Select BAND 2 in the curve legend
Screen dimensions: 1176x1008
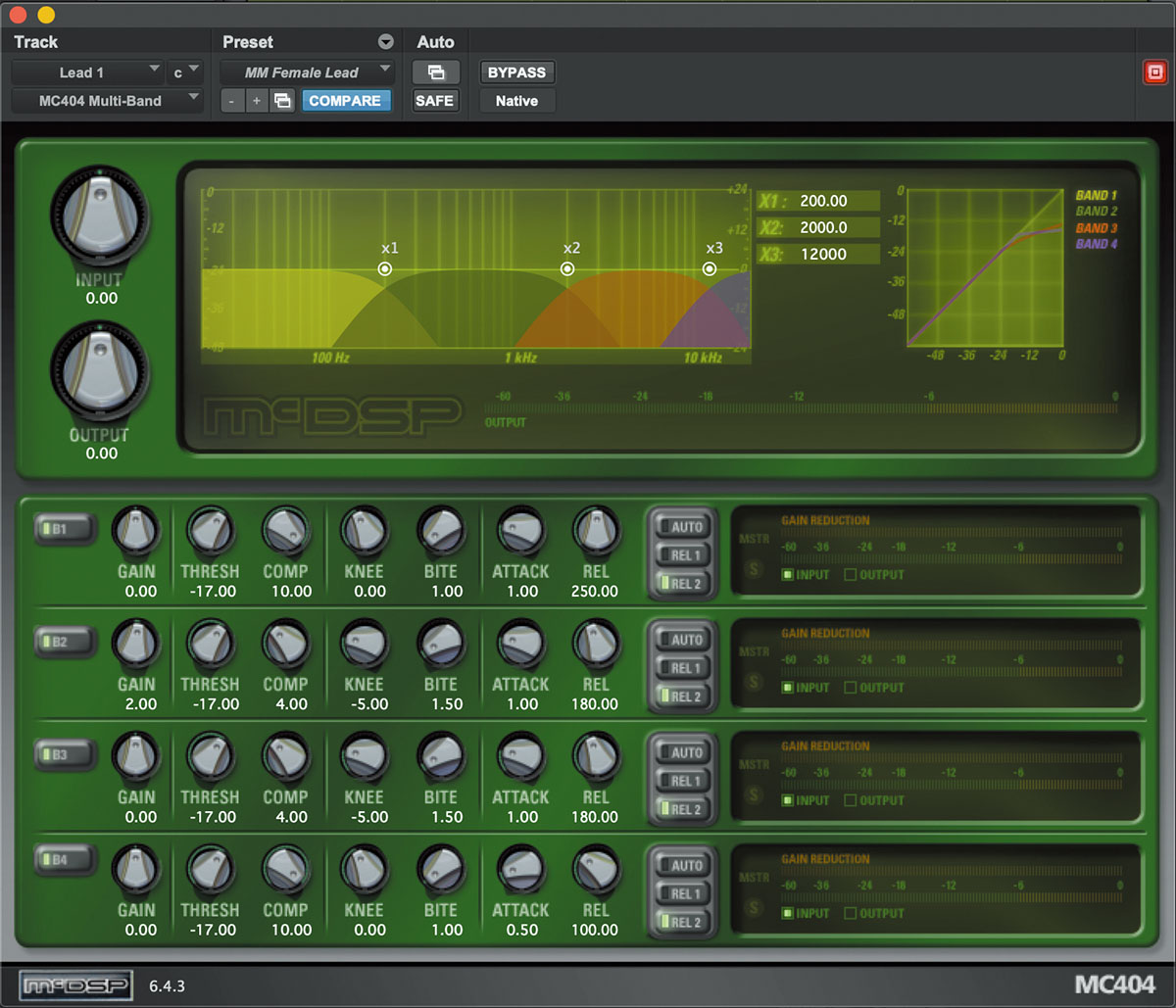(1097, 212)
